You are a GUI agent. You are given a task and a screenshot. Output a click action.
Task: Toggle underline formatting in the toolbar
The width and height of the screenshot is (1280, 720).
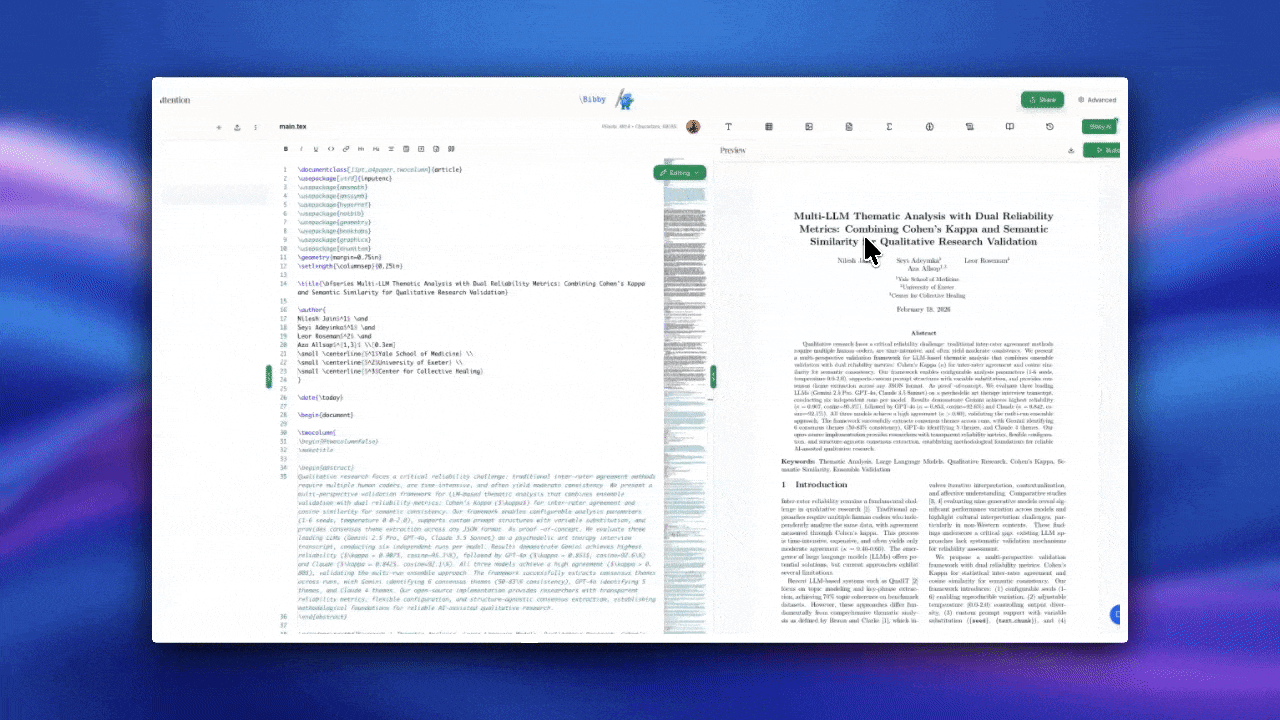click(x=316, y=148)
